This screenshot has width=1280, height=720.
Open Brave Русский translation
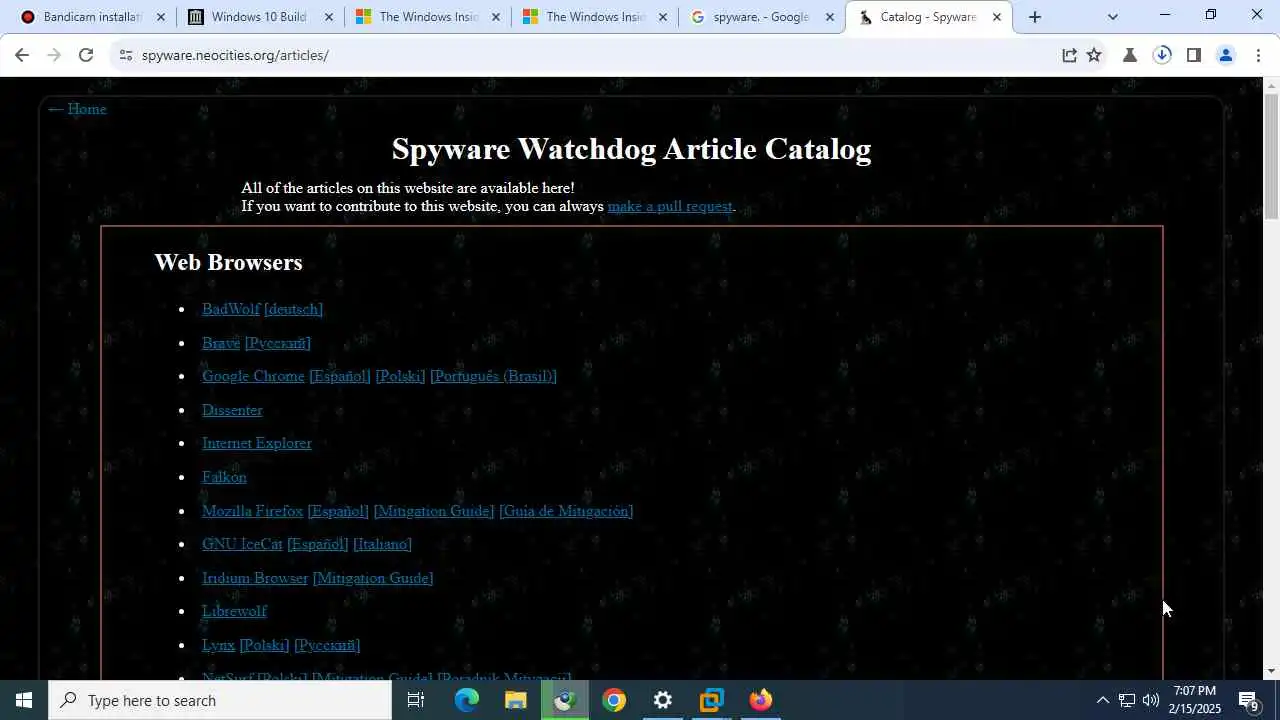click(278, 343)
